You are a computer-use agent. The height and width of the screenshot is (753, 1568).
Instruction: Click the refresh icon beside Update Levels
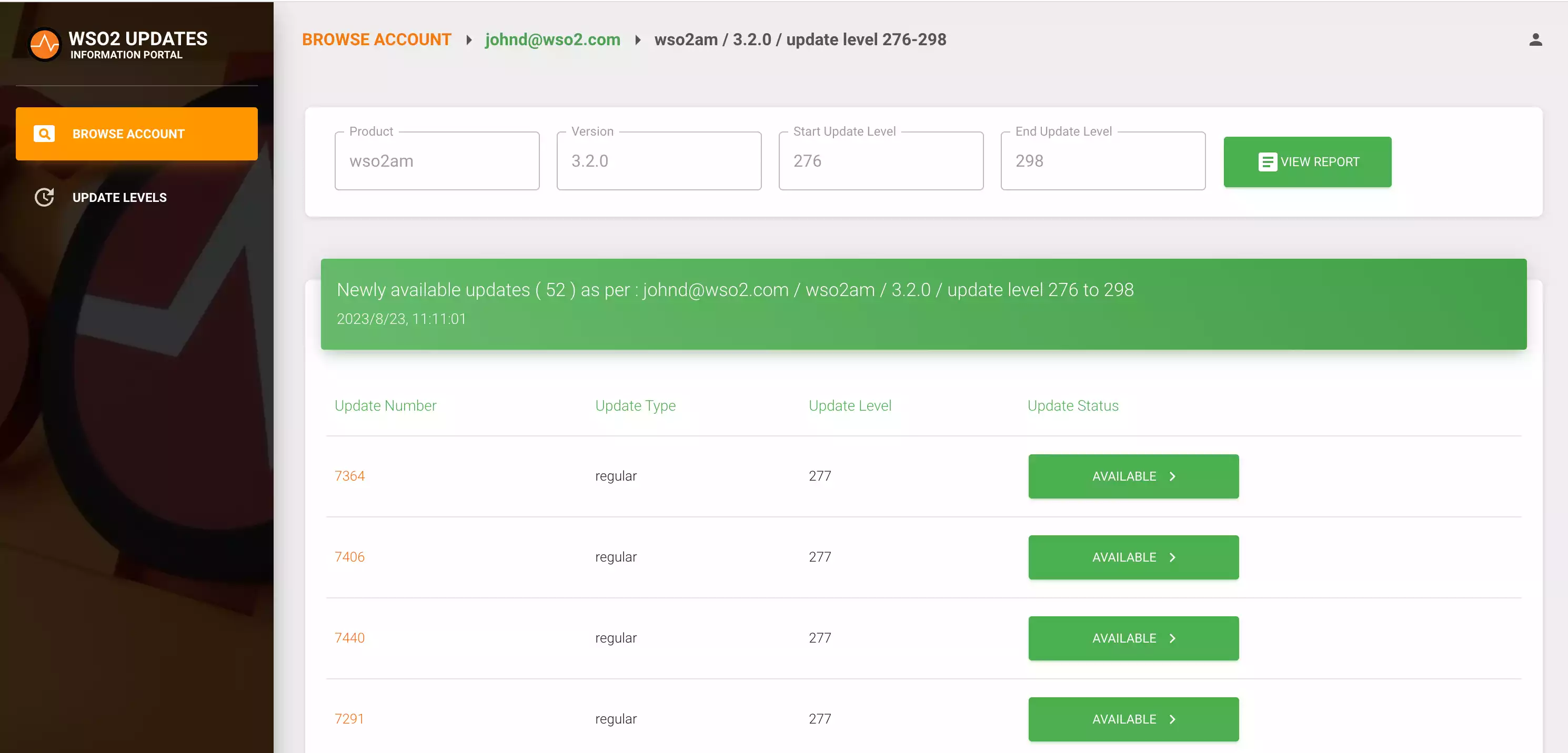[x=44, y=197]
